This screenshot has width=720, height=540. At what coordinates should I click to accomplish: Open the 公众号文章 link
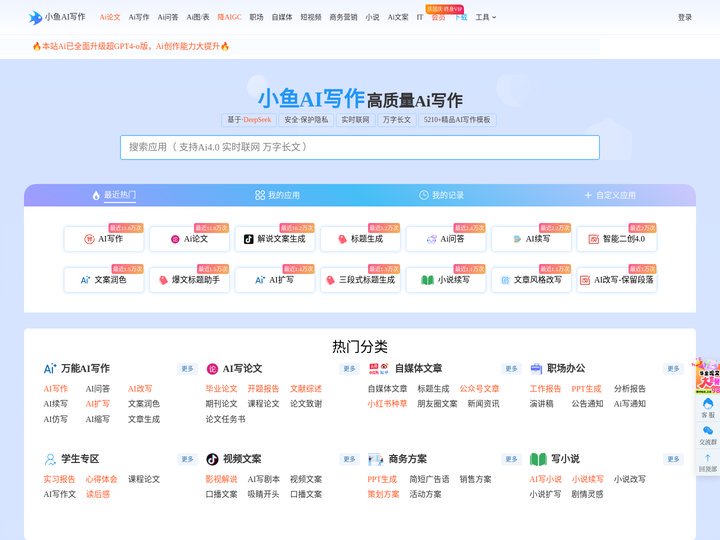pyautogui.click(x=479, y=388)
